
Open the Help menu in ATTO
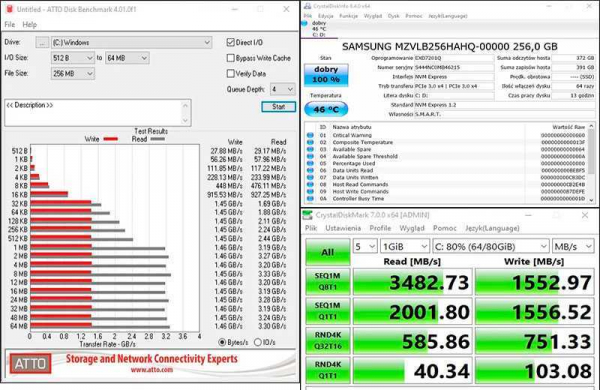(x=29, y=24)
